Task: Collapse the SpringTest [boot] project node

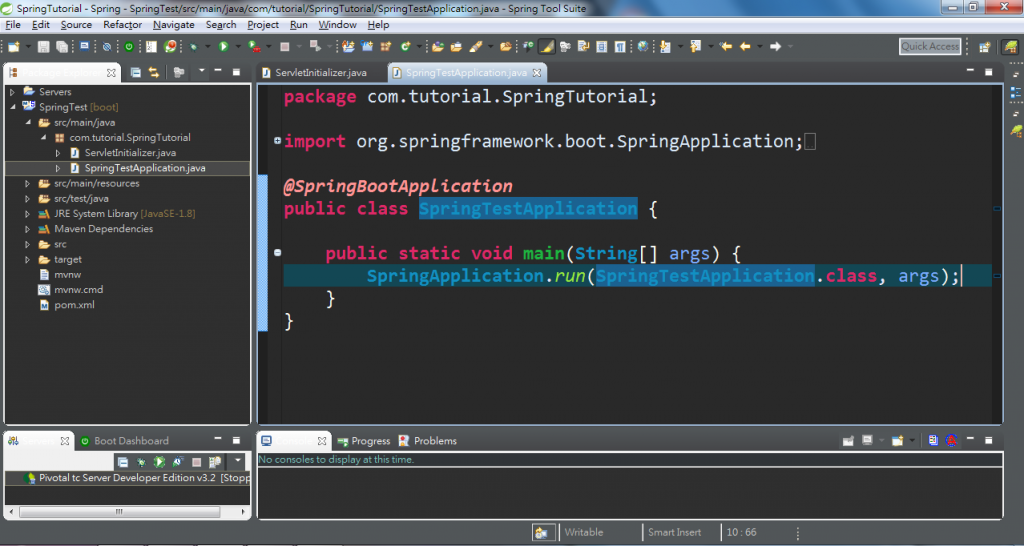Action: (x=12, y=107)
